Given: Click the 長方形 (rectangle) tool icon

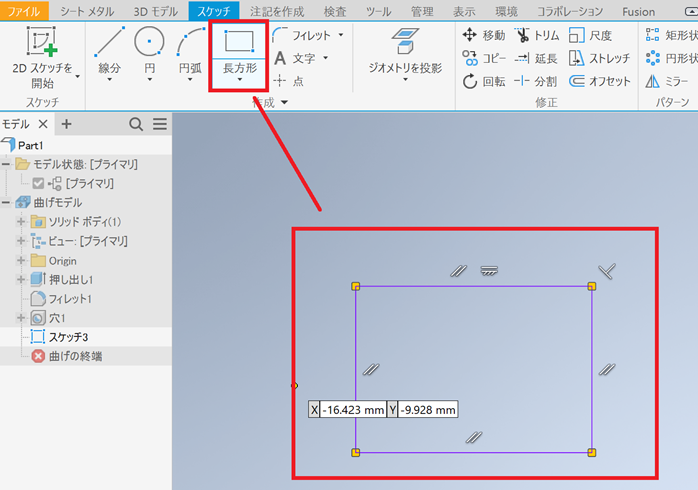Looking at the screenshot, I should pyautogui.click(x=239, y=42).
